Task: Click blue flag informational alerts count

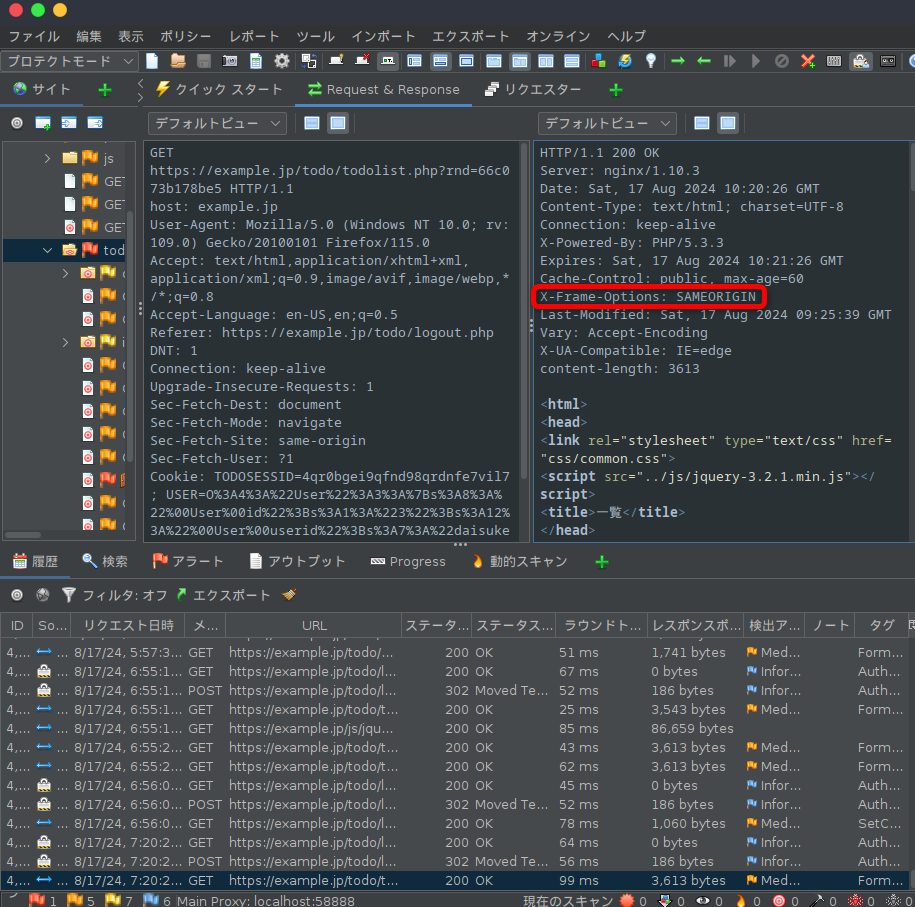Action: pos(157,901)
